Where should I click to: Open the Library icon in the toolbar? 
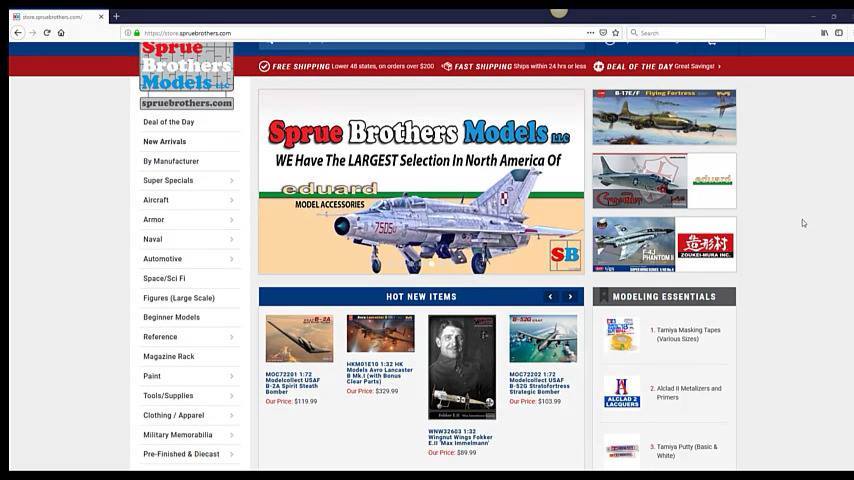[825, 33]
